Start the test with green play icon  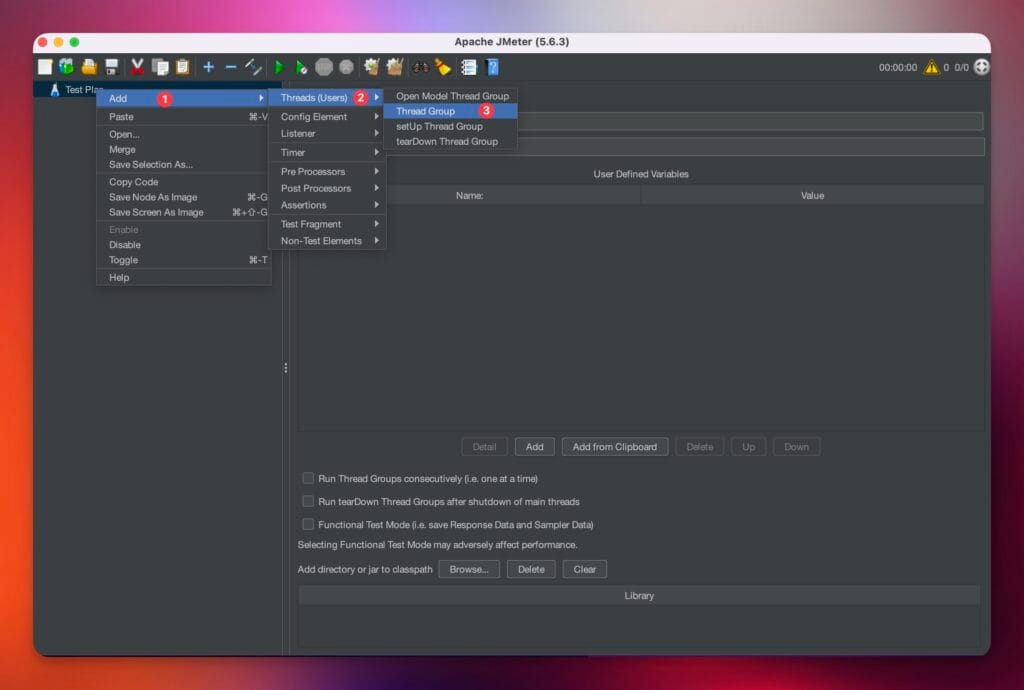pyautogui.click(x=279, y=67)
